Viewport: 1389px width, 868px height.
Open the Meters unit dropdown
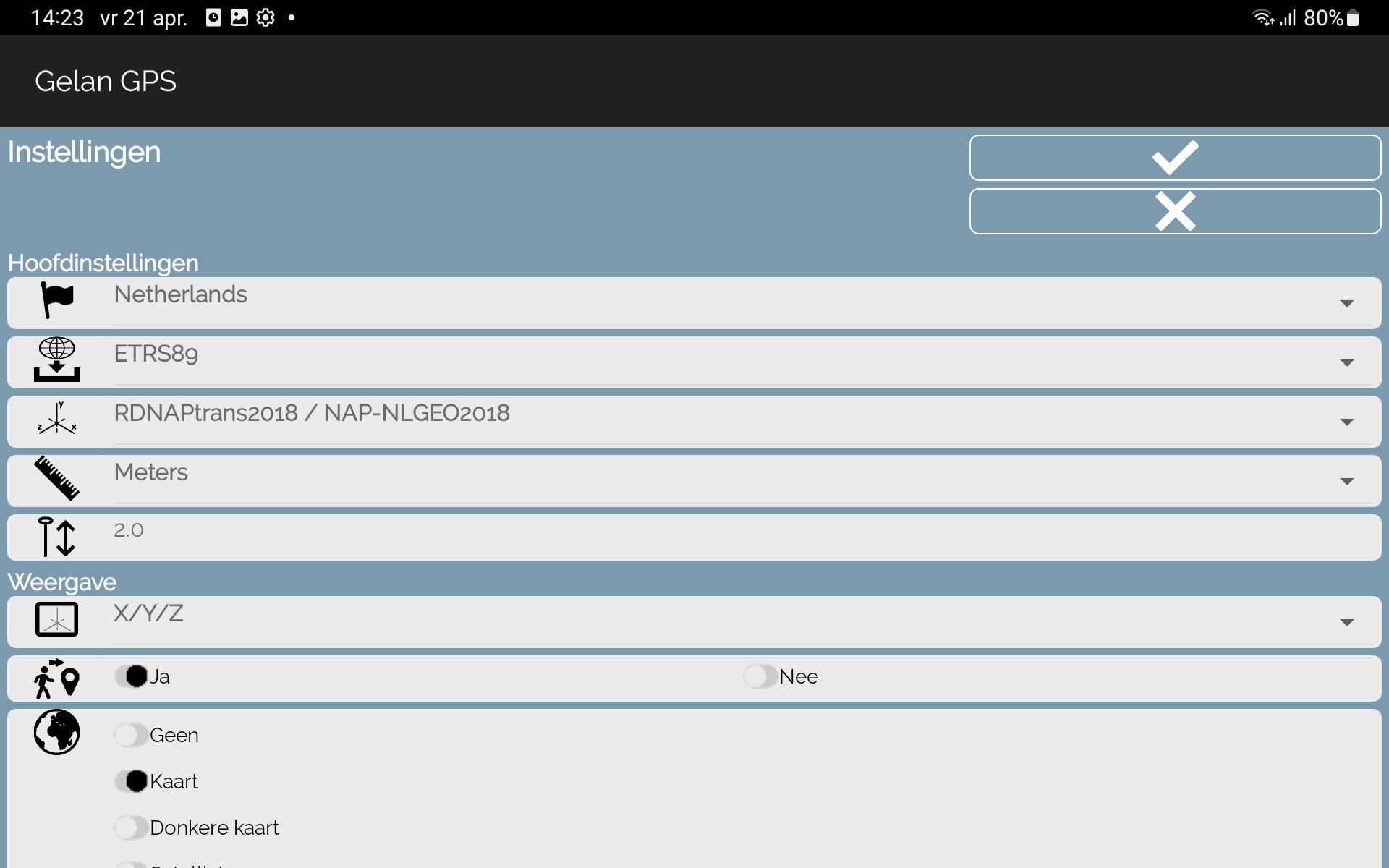coord(744,480)
